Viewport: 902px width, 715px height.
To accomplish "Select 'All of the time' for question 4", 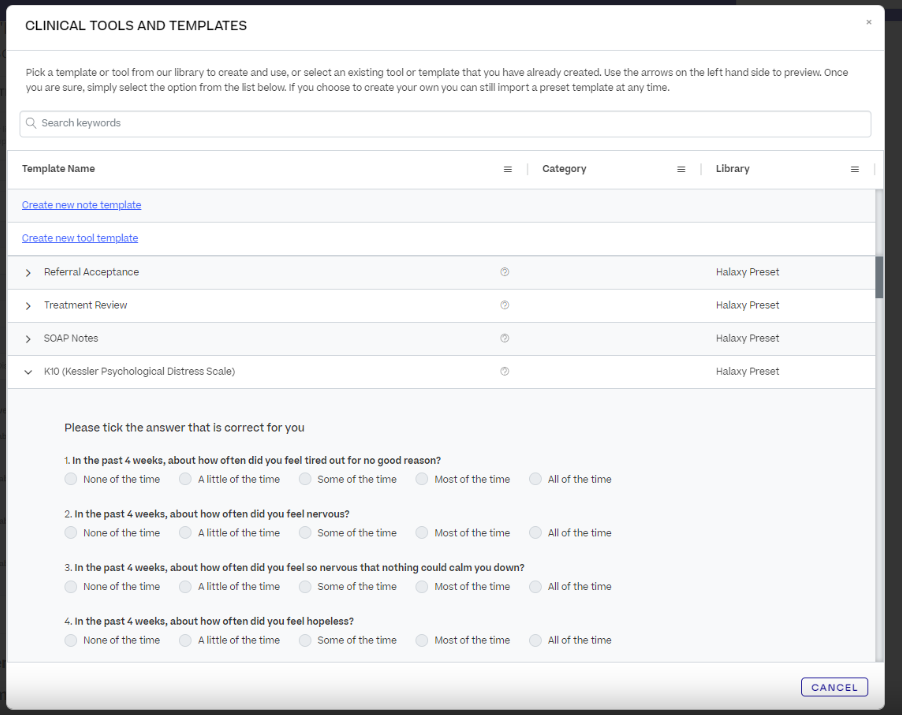I will click(x=535, y=640).
